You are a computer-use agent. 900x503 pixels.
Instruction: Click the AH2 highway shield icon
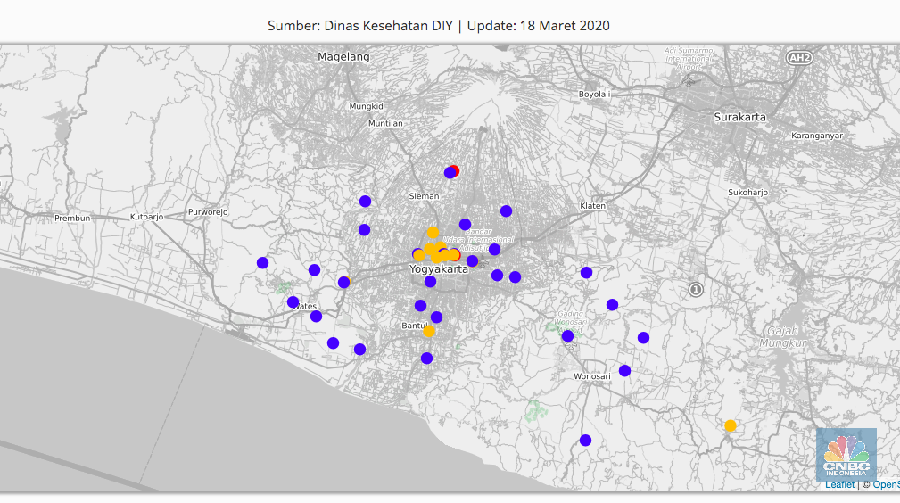point(799,57)
